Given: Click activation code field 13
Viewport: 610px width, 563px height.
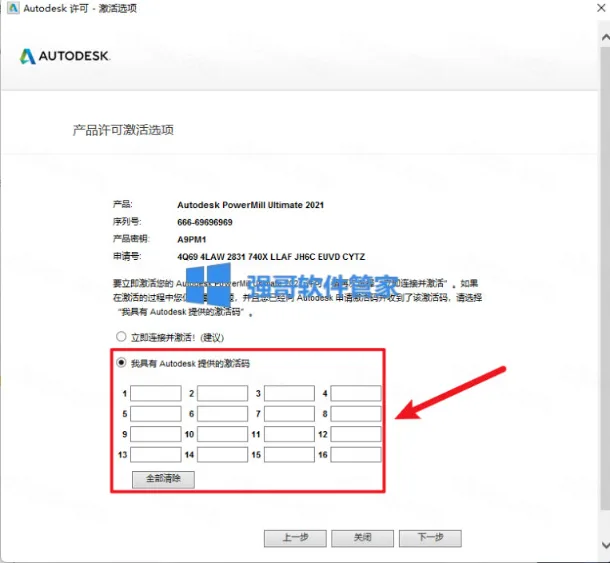Looking at the screenshot, I should click(x=156, y=454).
